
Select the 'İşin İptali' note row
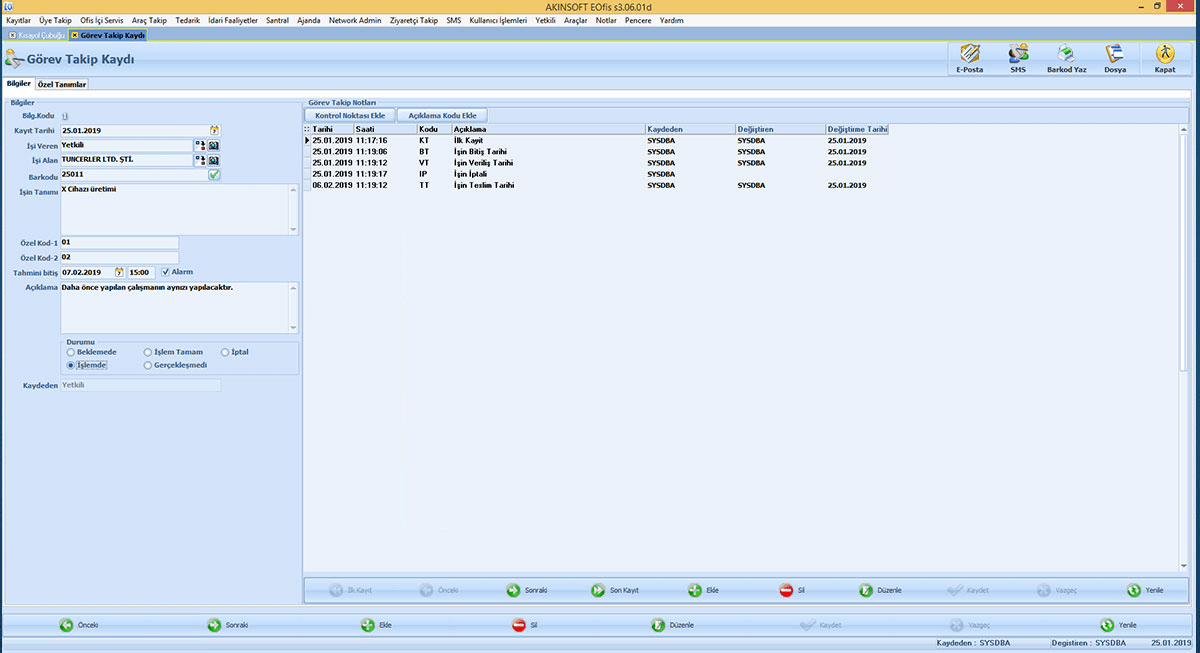pos(596,174)
